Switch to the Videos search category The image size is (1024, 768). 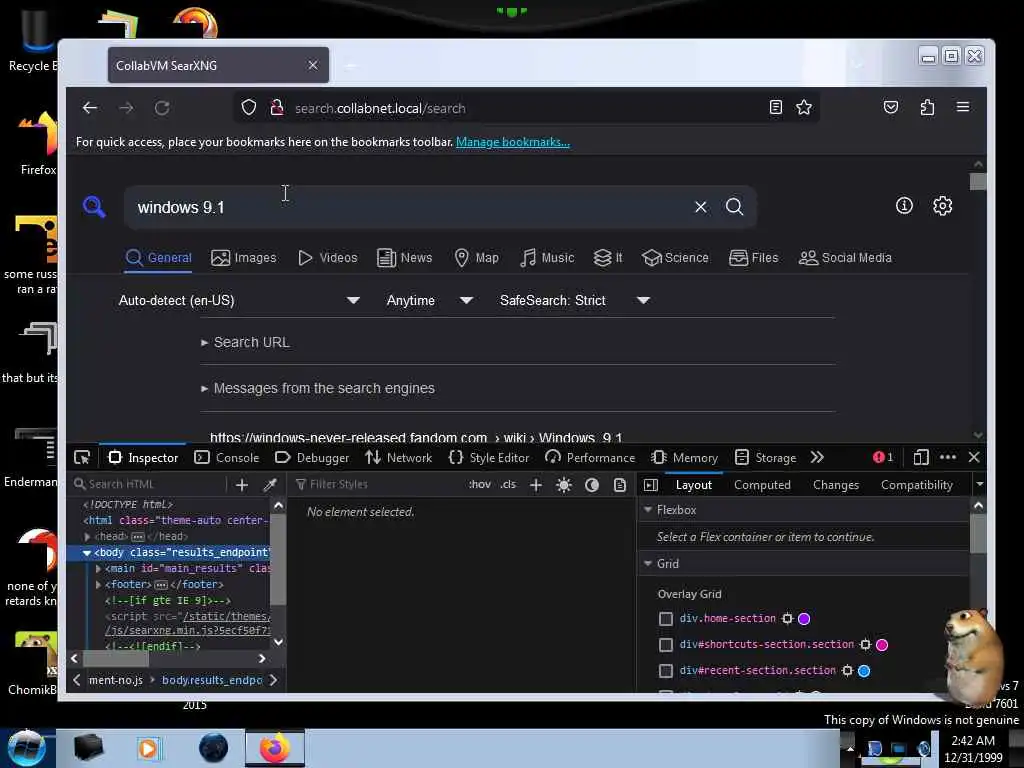[327, 258]
